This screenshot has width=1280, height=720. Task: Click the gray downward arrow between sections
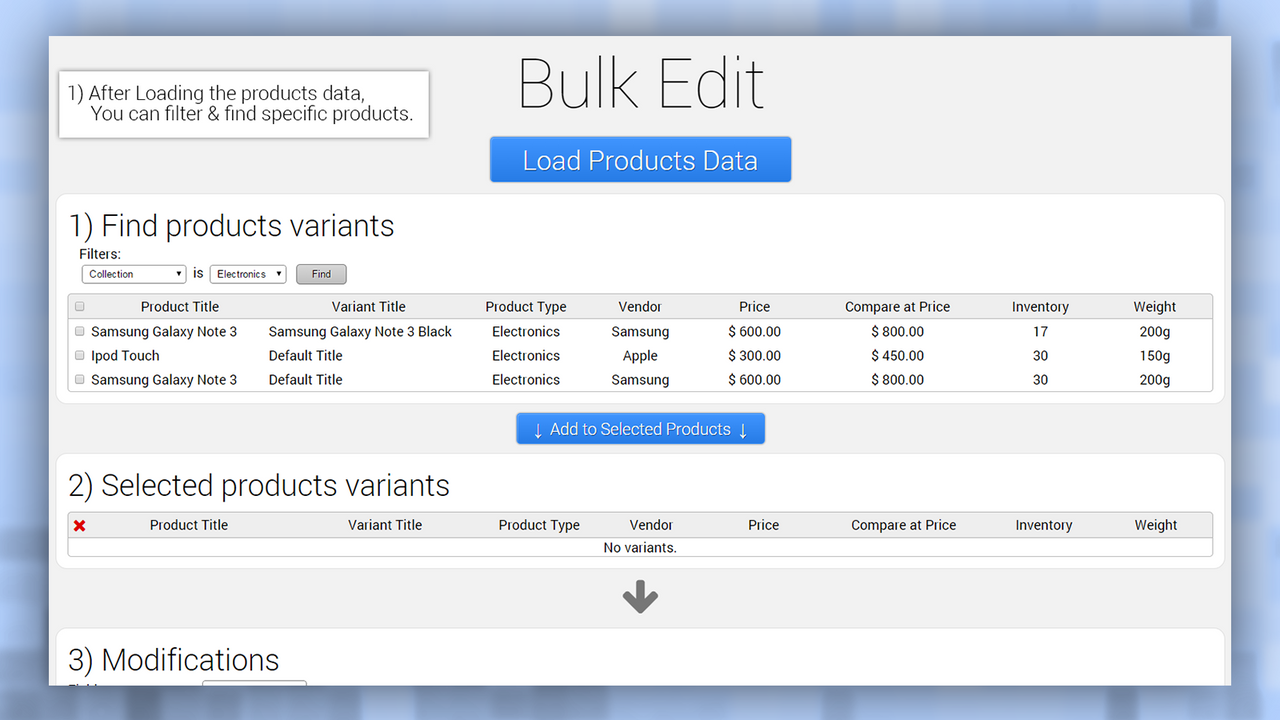640,596
